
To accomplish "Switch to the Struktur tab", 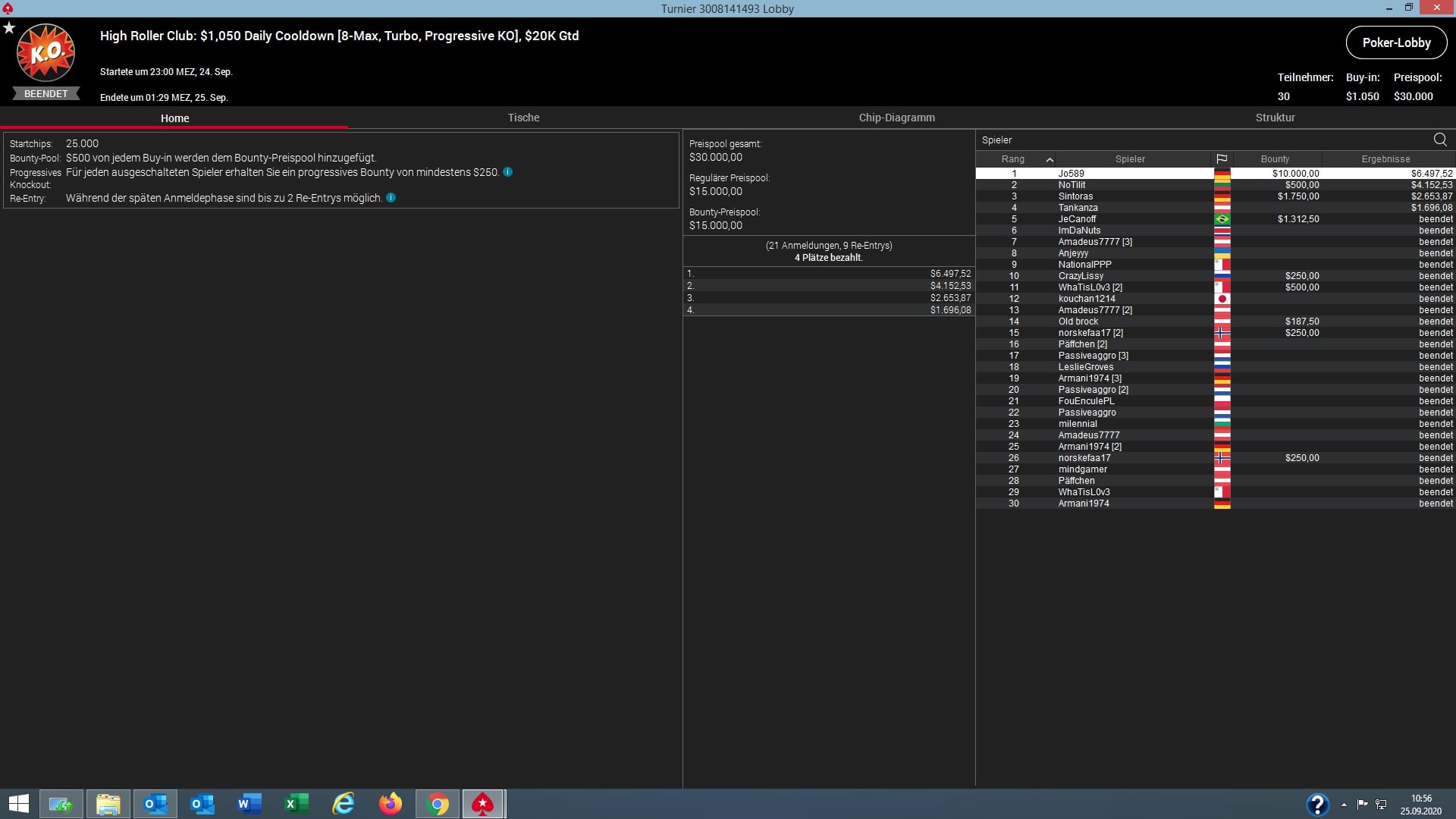I will 1275,118.
